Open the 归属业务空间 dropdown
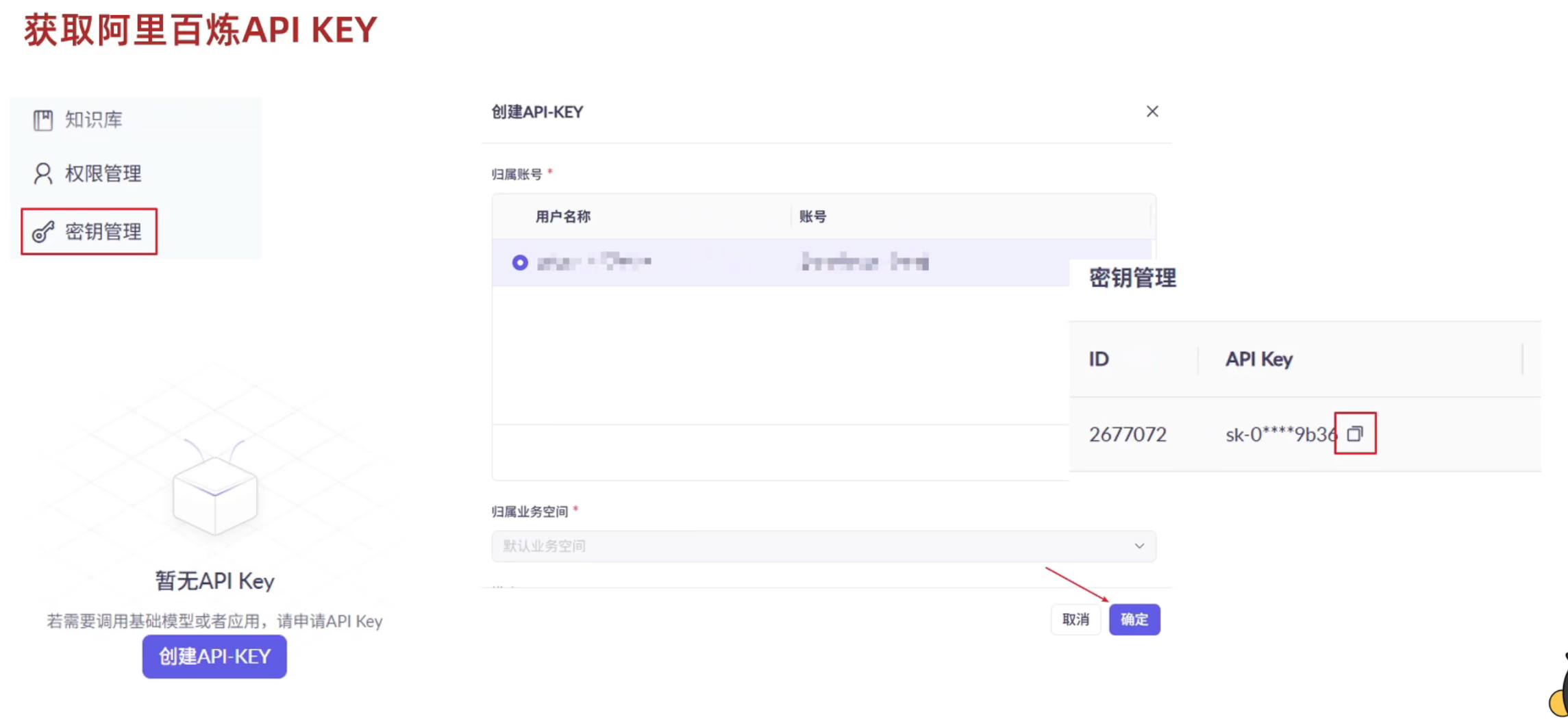This screenshot has height=719, width=1568. click(823, 546)
